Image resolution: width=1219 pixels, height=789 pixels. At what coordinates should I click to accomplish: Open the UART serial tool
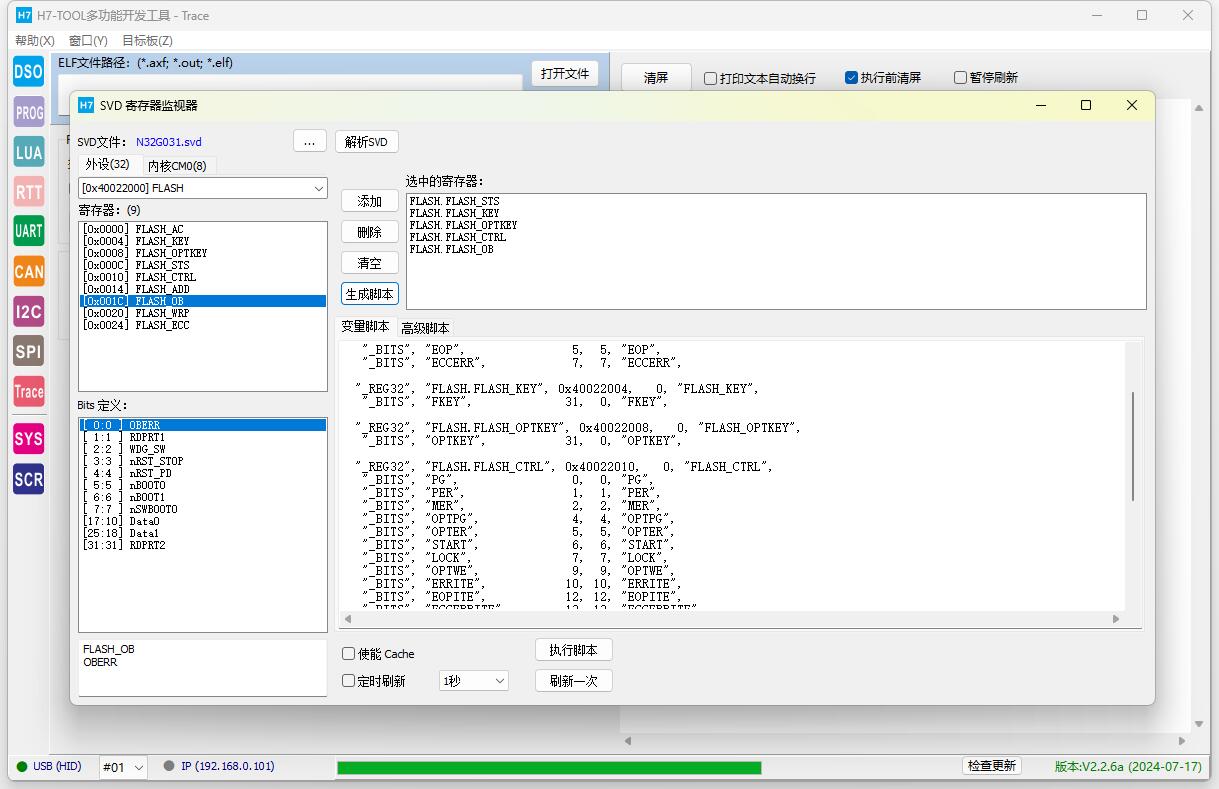[29, 231]
